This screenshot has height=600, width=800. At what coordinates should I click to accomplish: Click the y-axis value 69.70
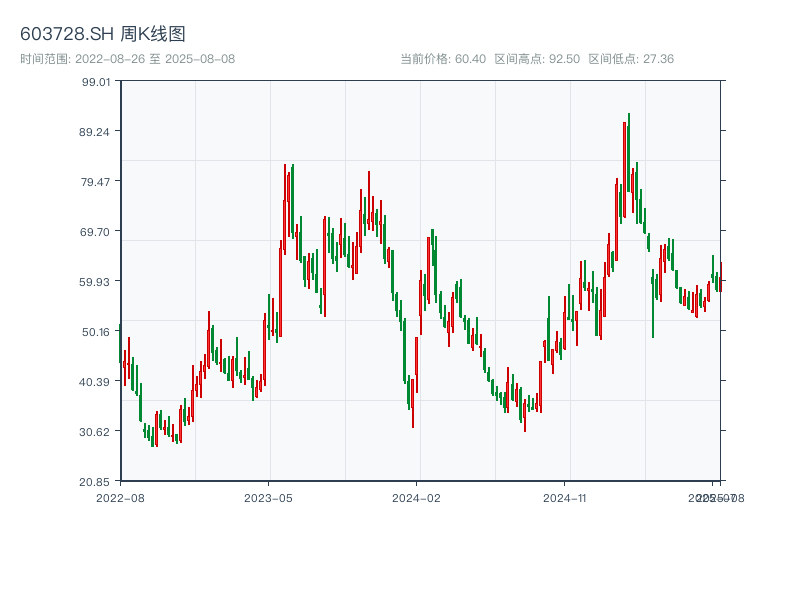95,232
